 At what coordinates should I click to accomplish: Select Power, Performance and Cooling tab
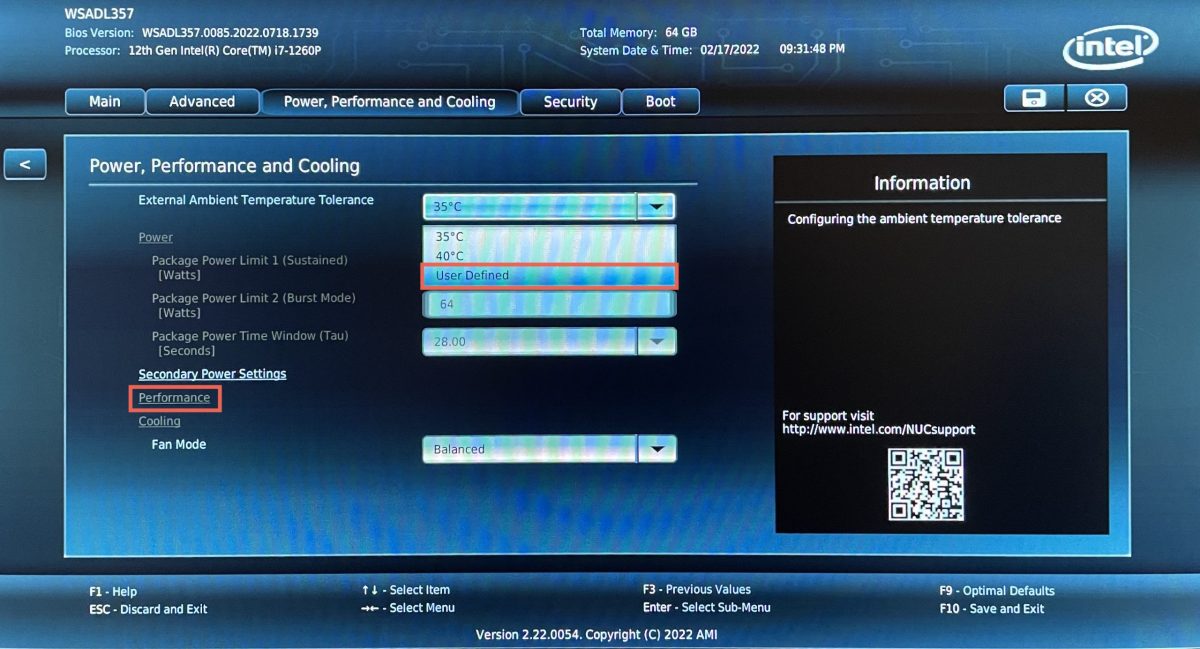[390, 101]
